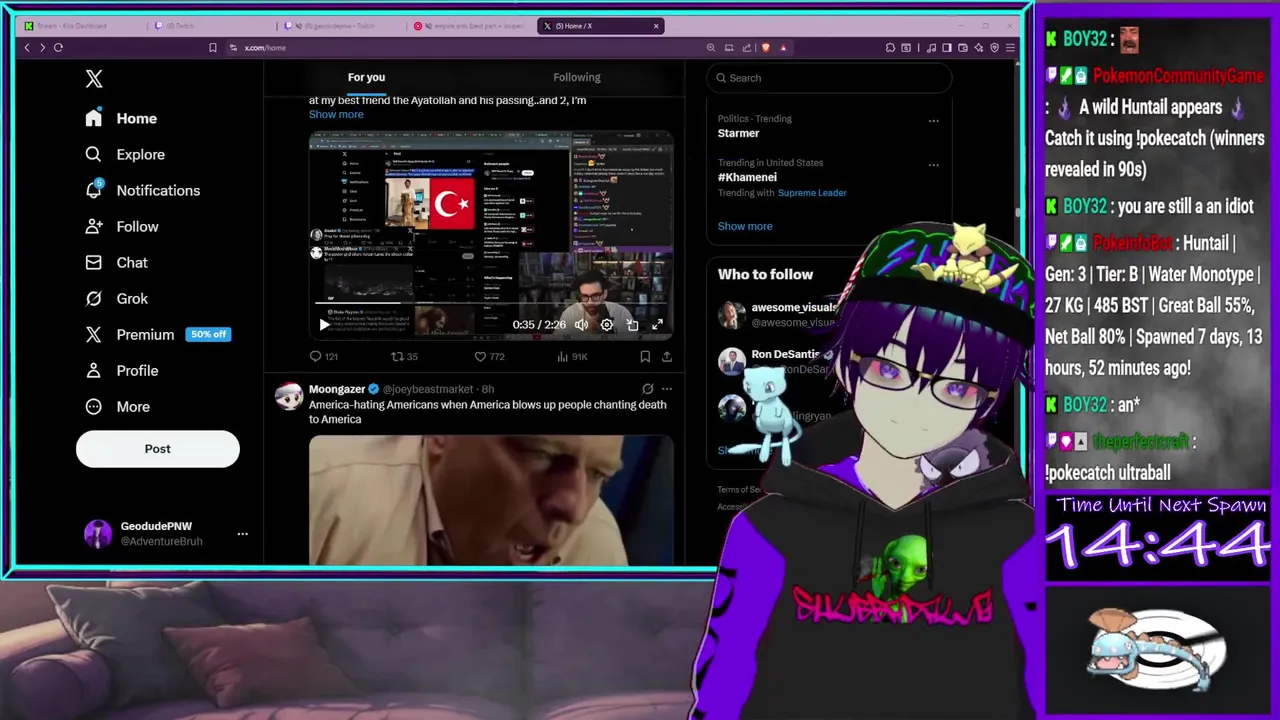Close the Home / X browser tab
Viewport: 1280px width, 720px height.
tap(656, 26)
